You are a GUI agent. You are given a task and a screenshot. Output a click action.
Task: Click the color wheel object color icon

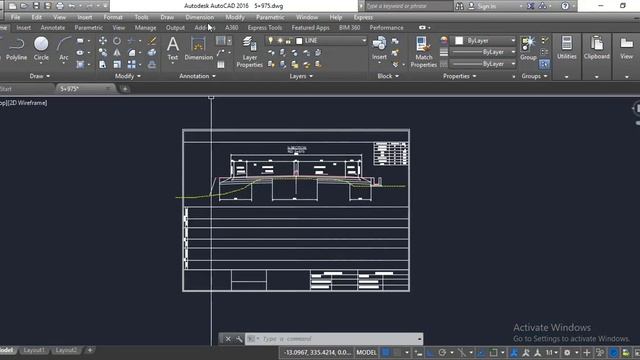tap(444, 40)
